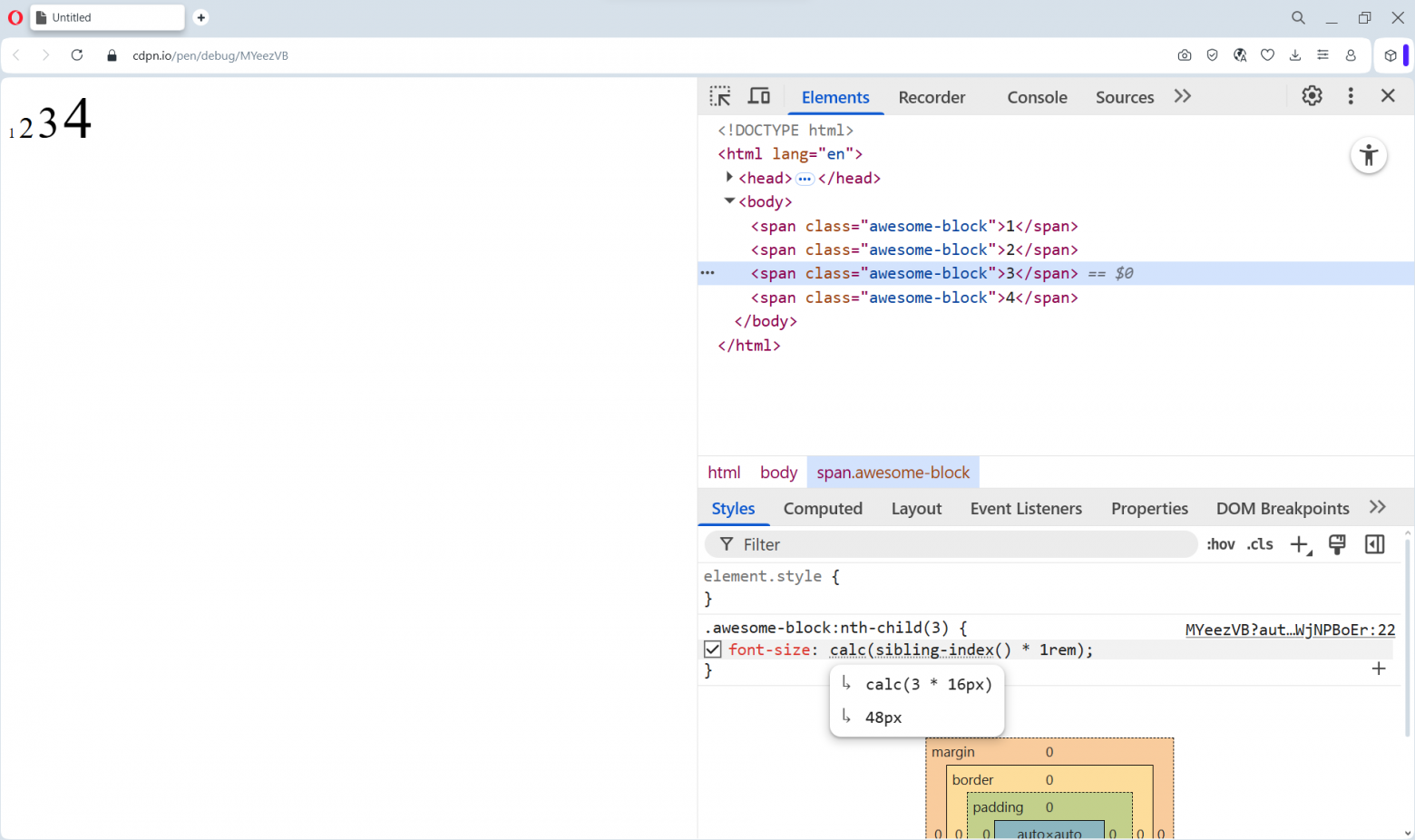Toggle :hov element state panel
The width and height of the screenshot is (1415, 840).
pyautogui.click(x=1221, y=544)
